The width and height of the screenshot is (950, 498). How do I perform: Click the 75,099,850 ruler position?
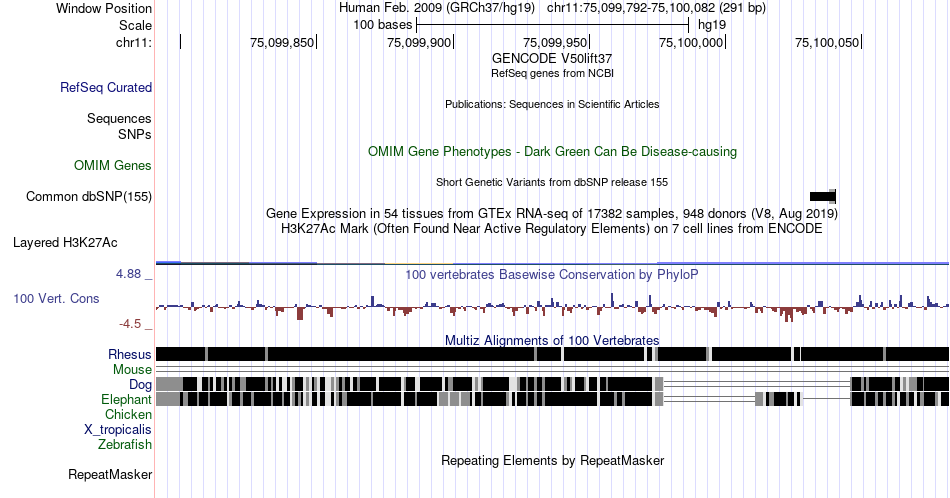coord(282,42)
